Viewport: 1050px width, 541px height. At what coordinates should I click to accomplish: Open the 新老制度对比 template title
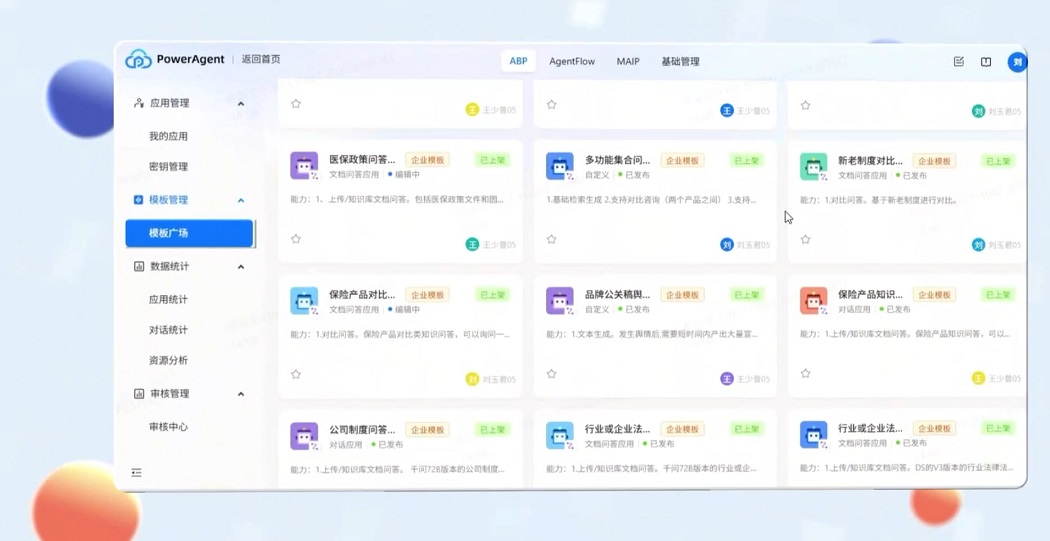click(871, 161)
